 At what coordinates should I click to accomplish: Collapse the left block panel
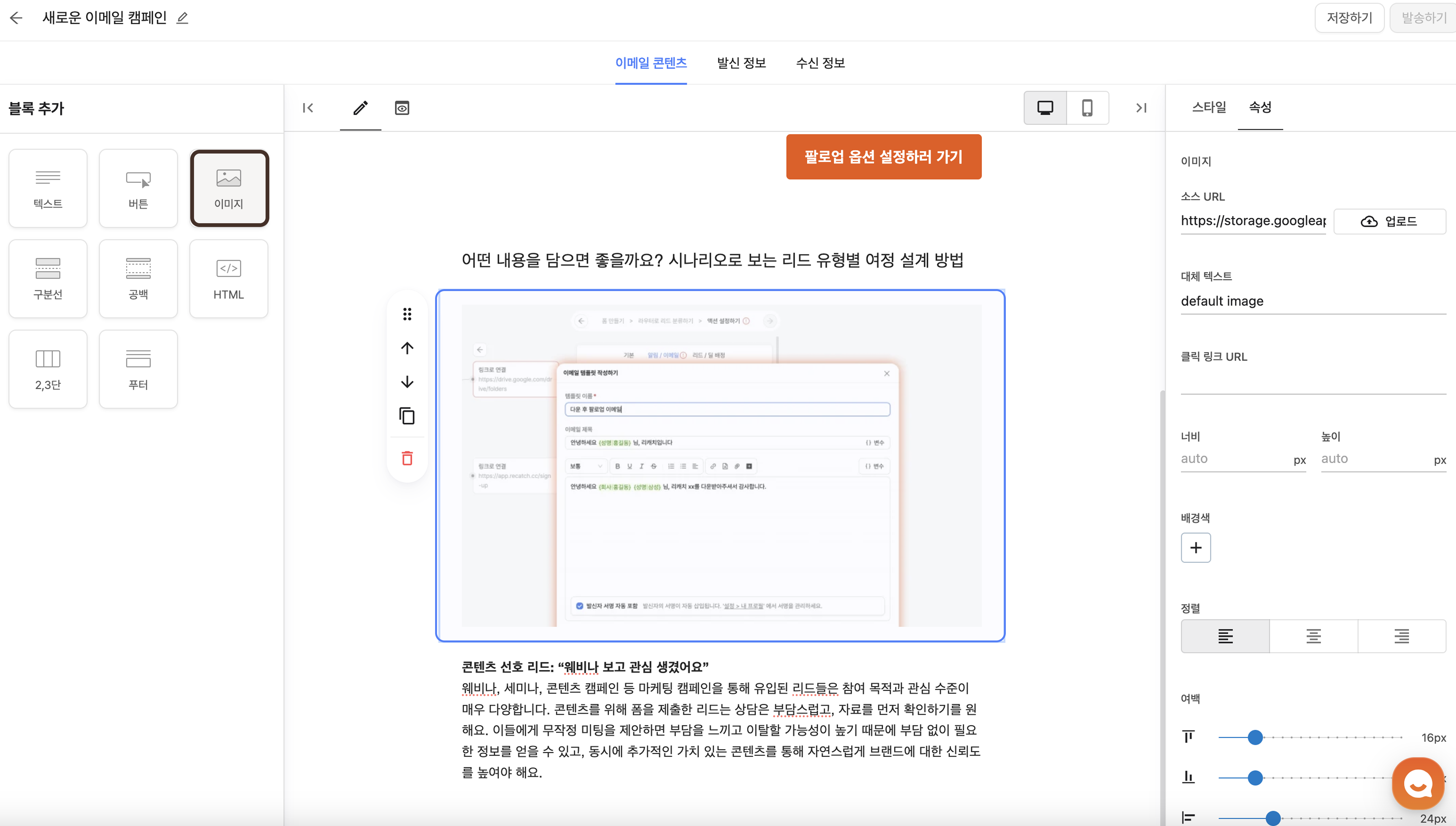click(308, 108)
